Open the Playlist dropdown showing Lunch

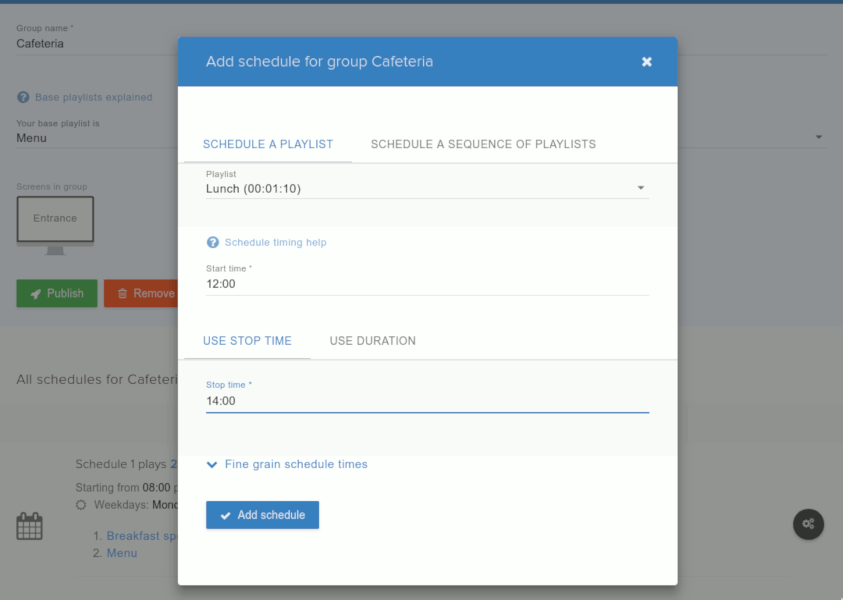(427, 188)
